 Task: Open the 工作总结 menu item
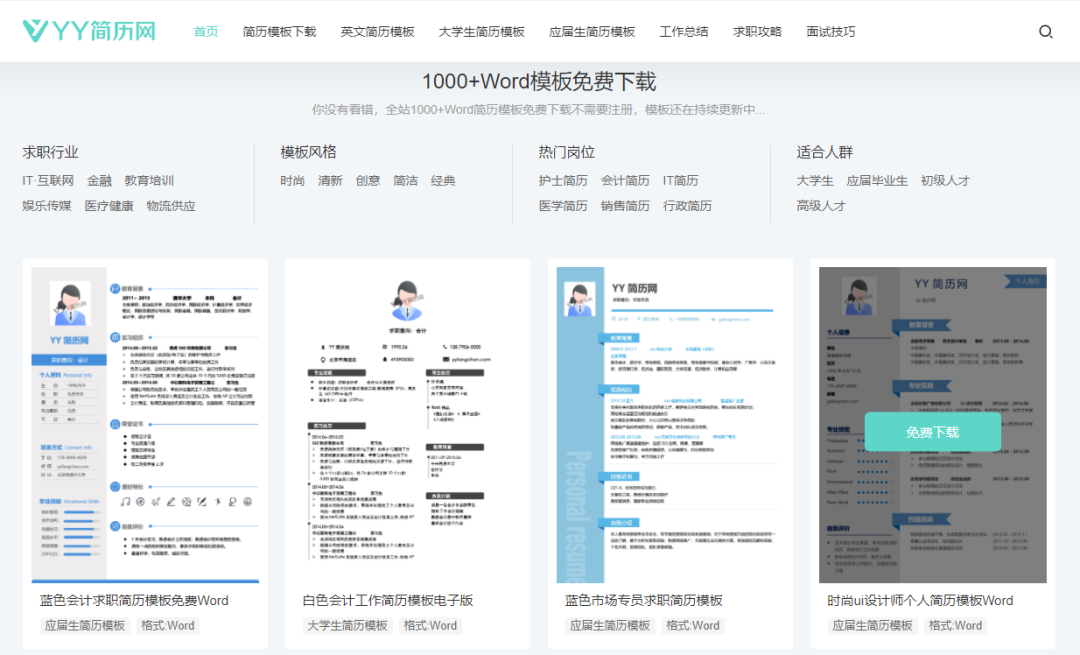click(686, 31)
